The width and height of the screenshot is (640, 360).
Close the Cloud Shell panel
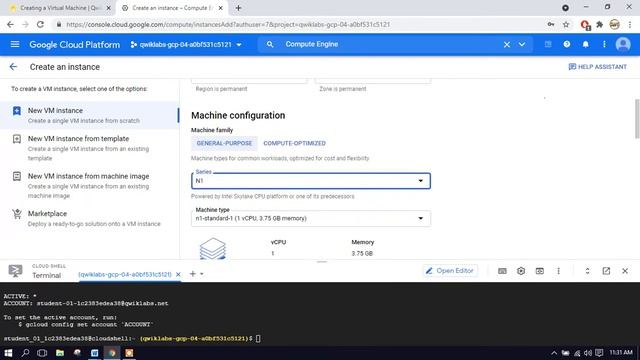[625, 271]
